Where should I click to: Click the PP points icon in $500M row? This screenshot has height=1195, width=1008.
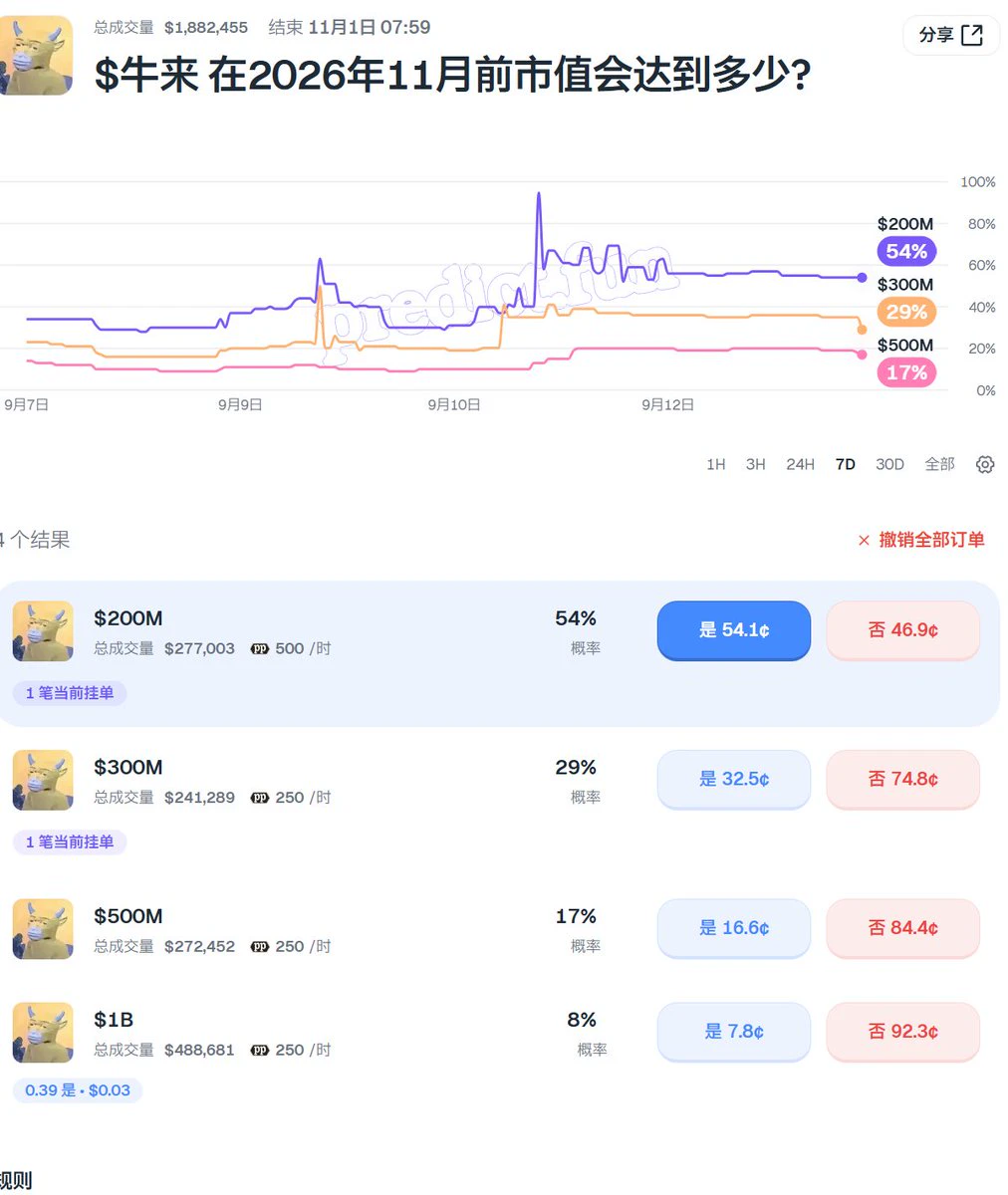coord(260,946)
